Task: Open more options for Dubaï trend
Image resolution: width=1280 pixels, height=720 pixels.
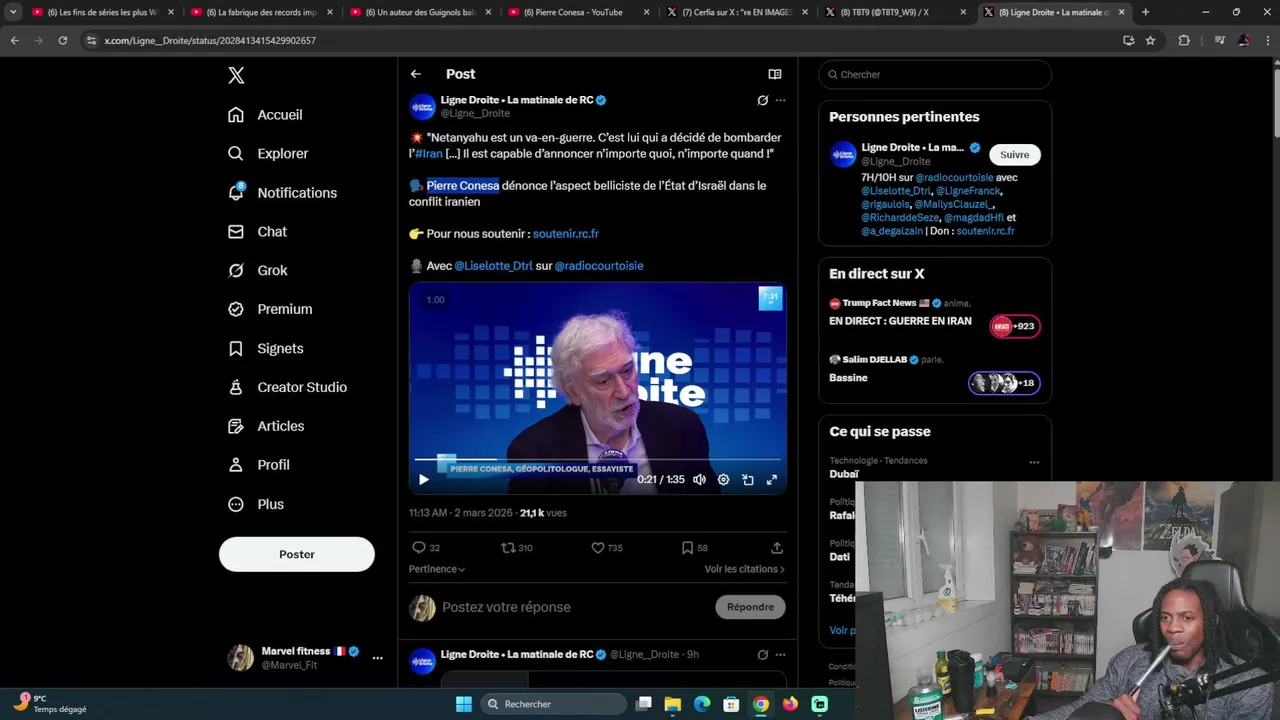Action: click(1034, 462)
